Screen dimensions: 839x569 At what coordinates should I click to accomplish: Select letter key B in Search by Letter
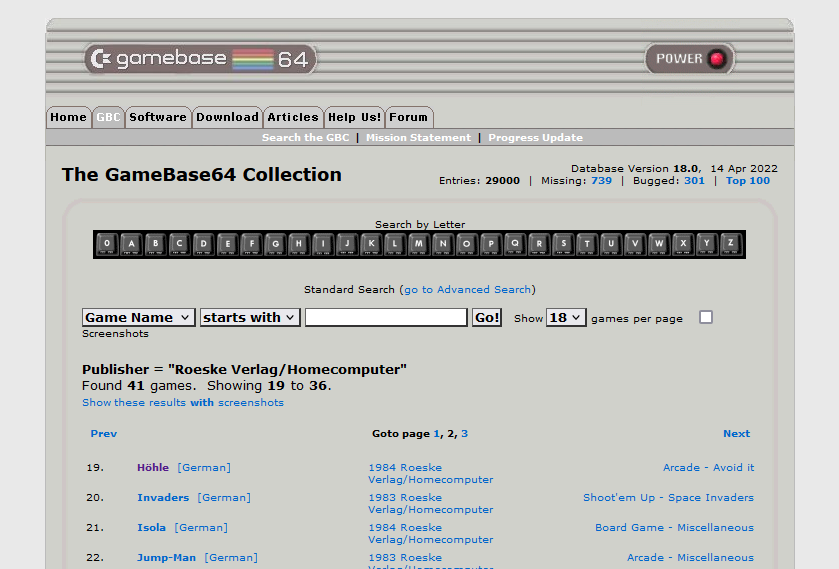click(x=155, y=244)
